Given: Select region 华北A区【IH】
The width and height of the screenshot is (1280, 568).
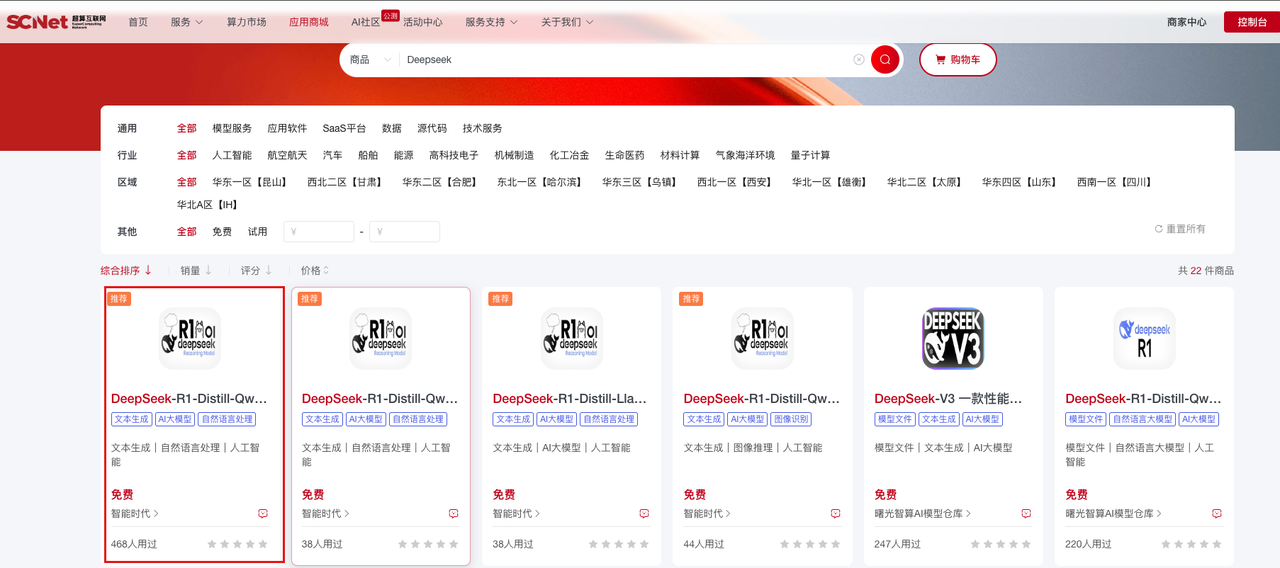Looking at the screenshot, I should click(208, 205).
